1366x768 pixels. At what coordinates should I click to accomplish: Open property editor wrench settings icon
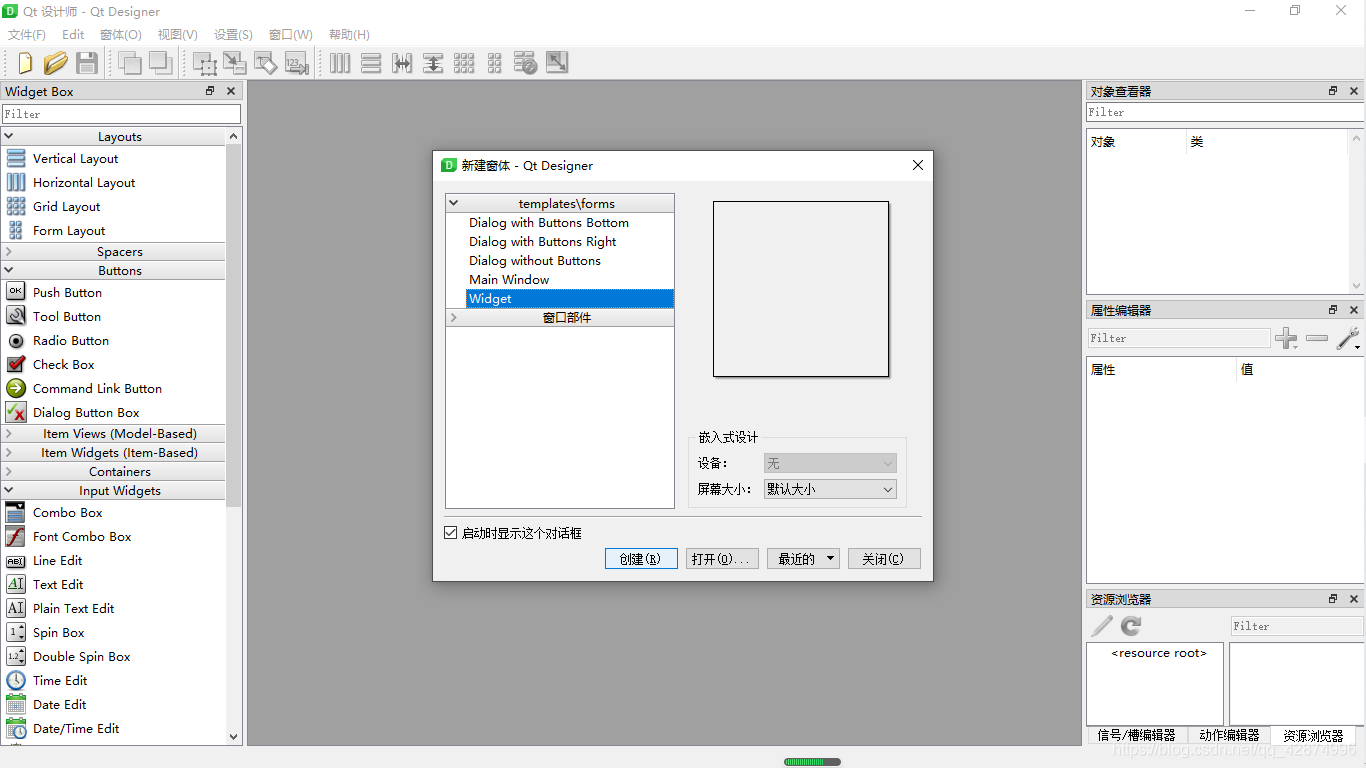pyautogui.click(x=1348, y=338)
